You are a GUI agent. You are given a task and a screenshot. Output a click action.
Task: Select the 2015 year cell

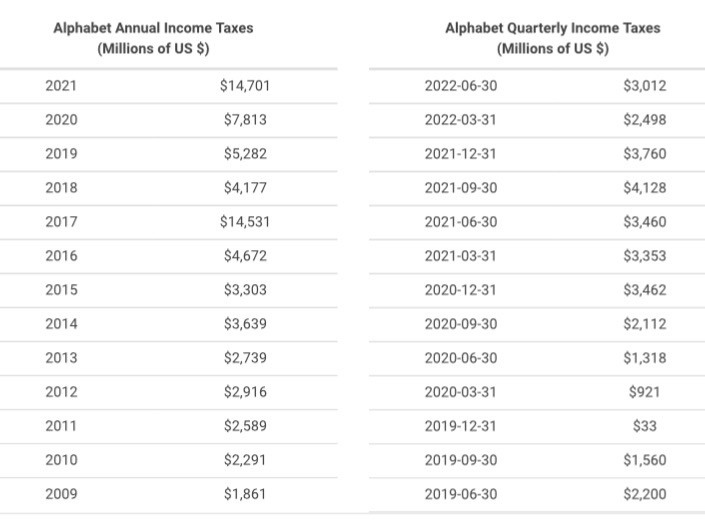pyautogui.click(x=61, y=289)
